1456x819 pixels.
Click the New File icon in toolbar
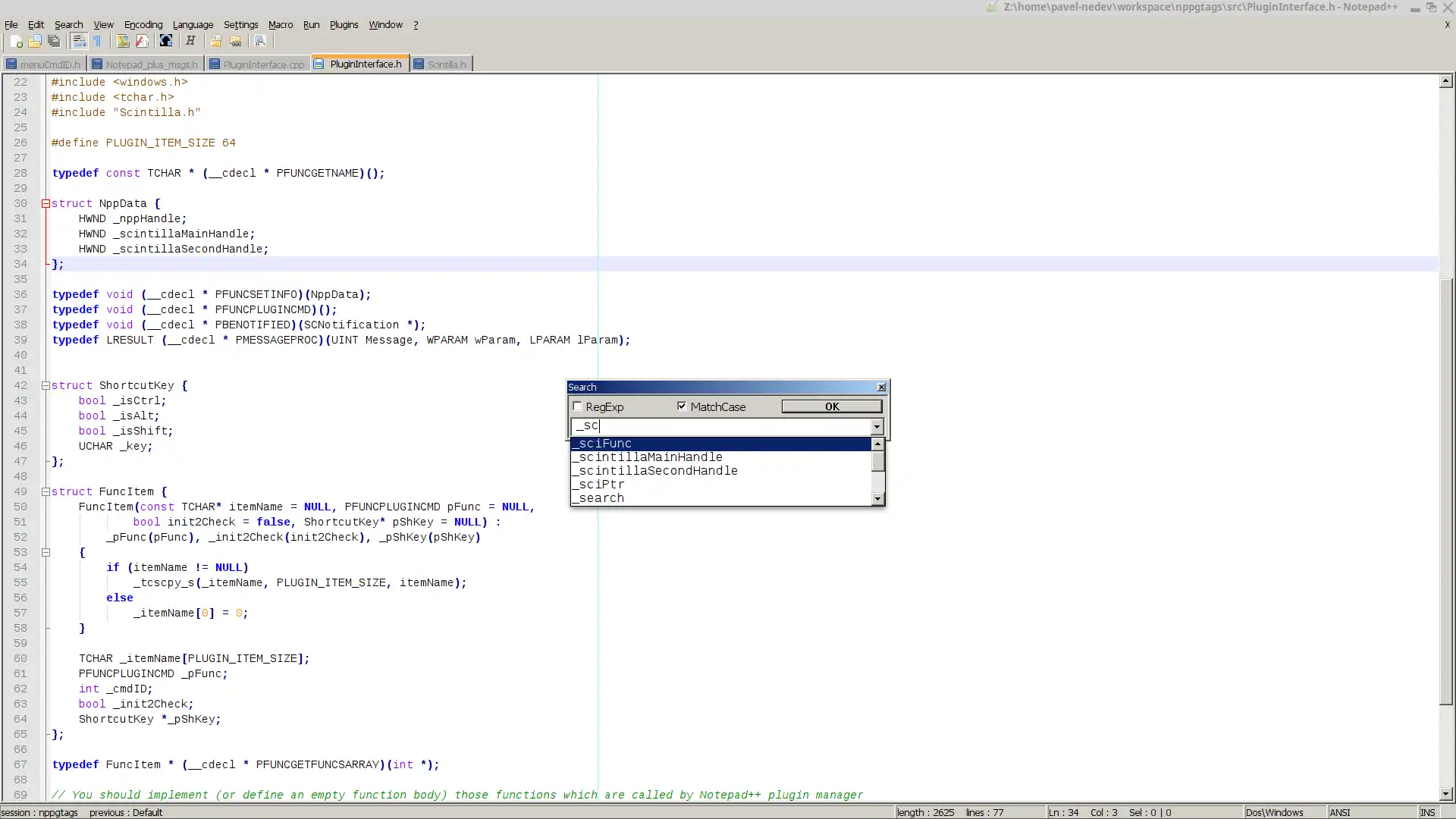[x=14, y=41]
